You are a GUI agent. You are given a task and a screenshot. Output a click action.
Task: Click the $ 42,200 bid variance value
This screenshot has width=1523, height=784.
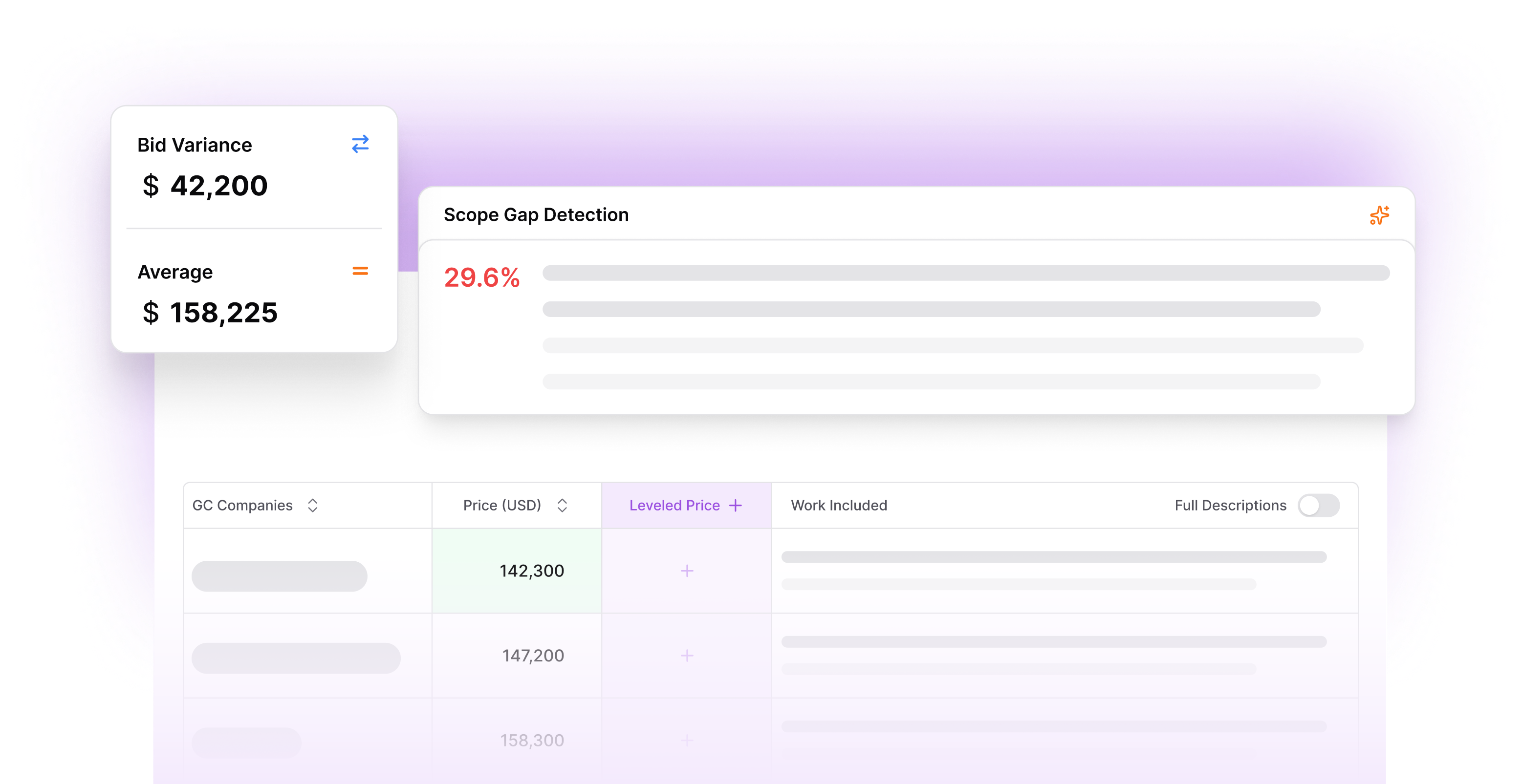(205, 186)
